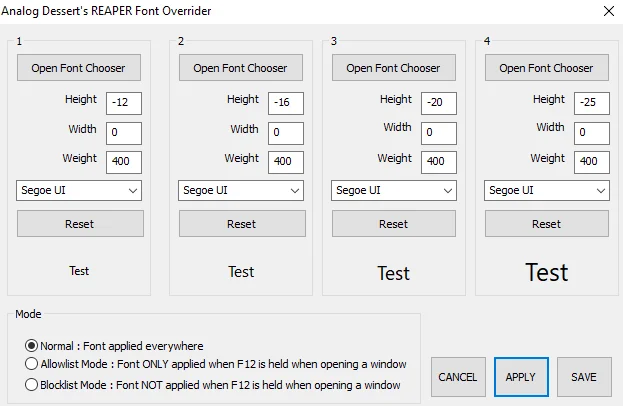Open Font Chooser in group 1

pyautogui.click(x=79, y=68)
